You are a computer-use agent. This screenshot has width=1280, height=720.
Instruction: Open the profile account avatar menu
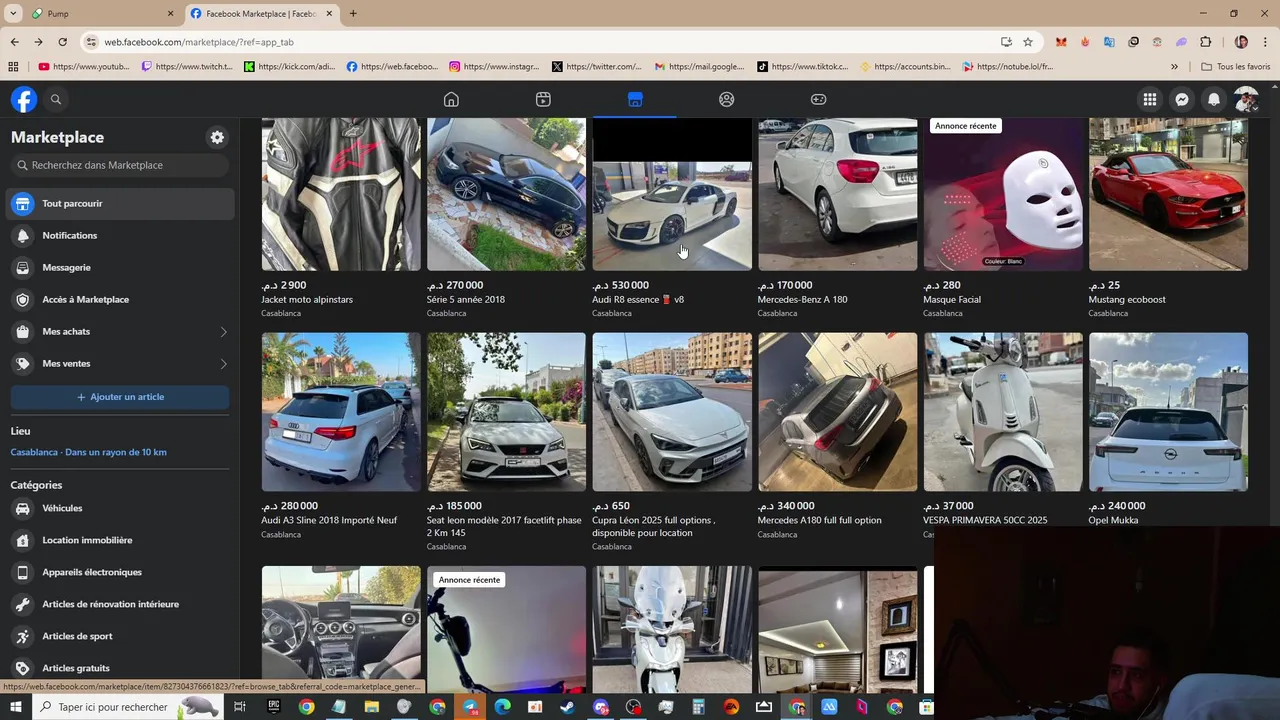1246,99
